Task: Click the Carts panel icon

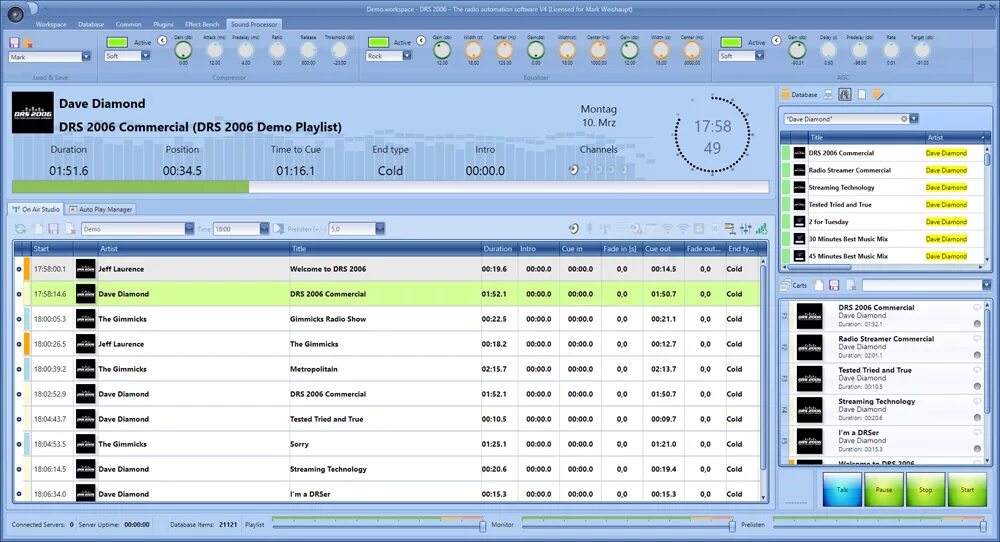Action: [x=786, y=285]
